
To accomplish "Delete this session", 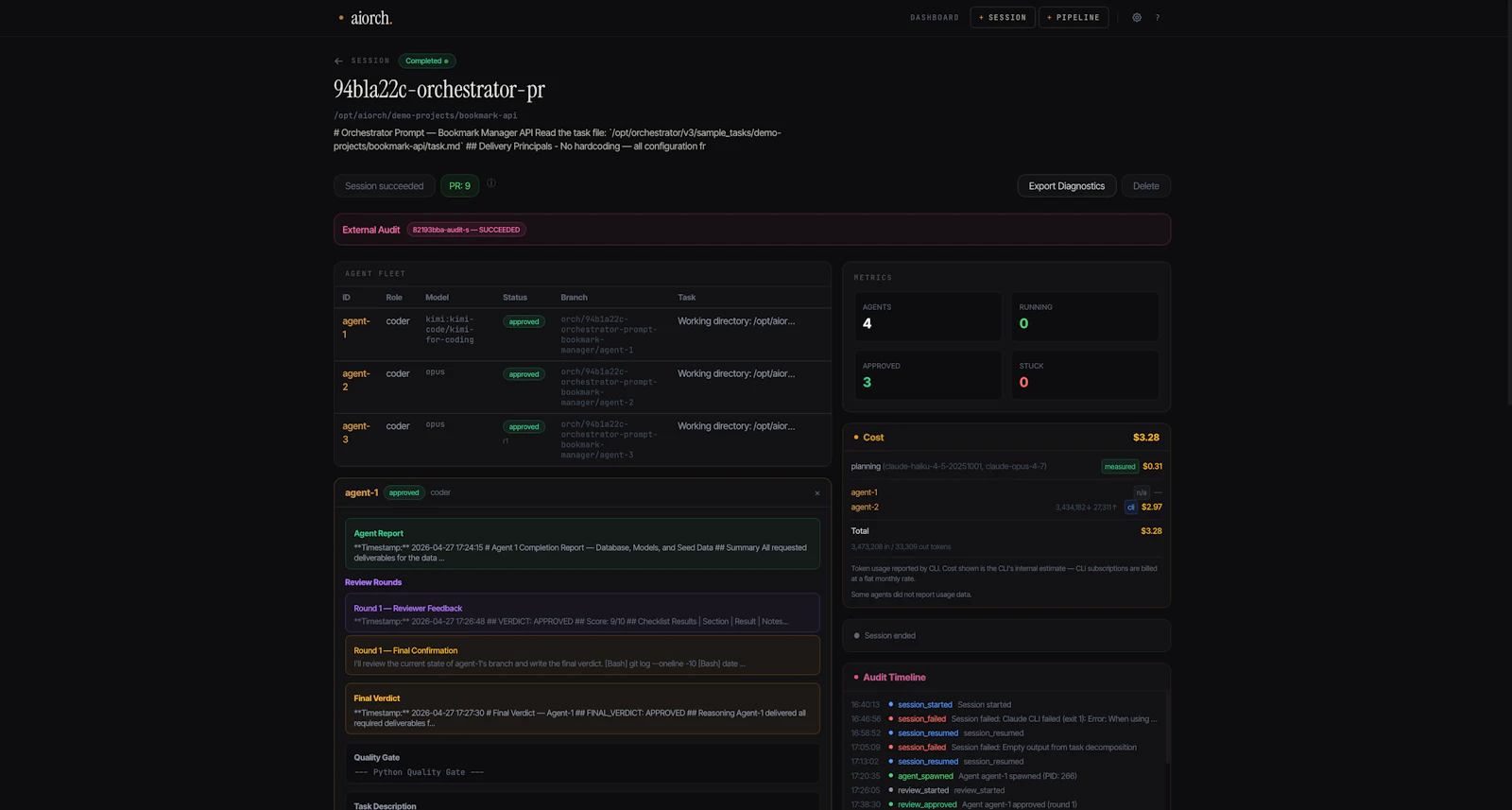I will tap(1145, 186).
